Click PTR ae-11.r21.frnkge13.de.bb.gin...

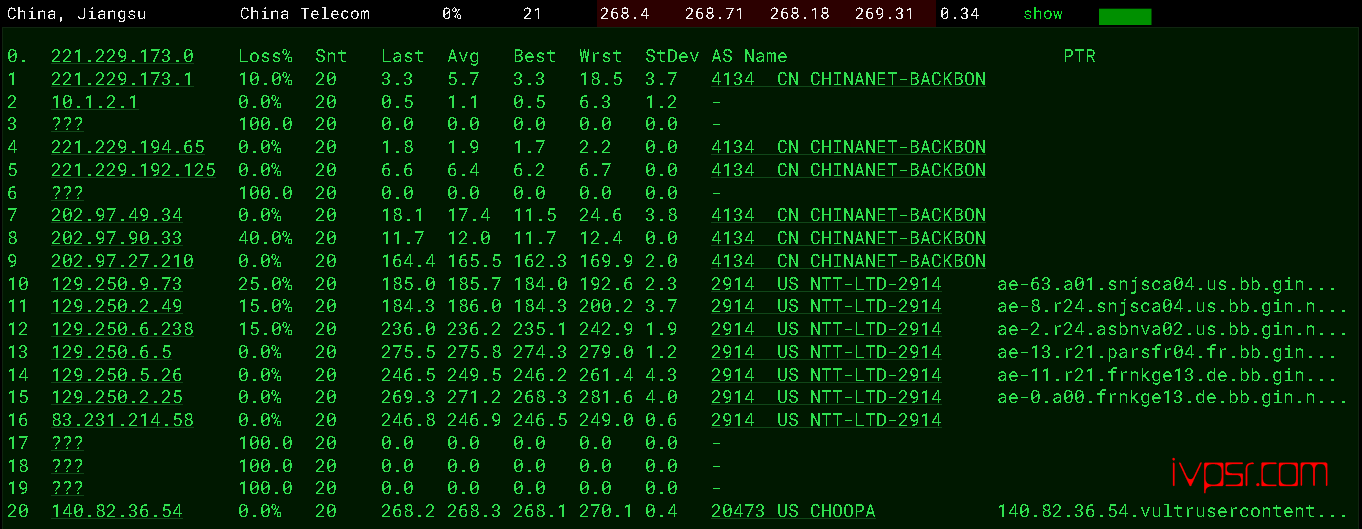pos(1167,375)
